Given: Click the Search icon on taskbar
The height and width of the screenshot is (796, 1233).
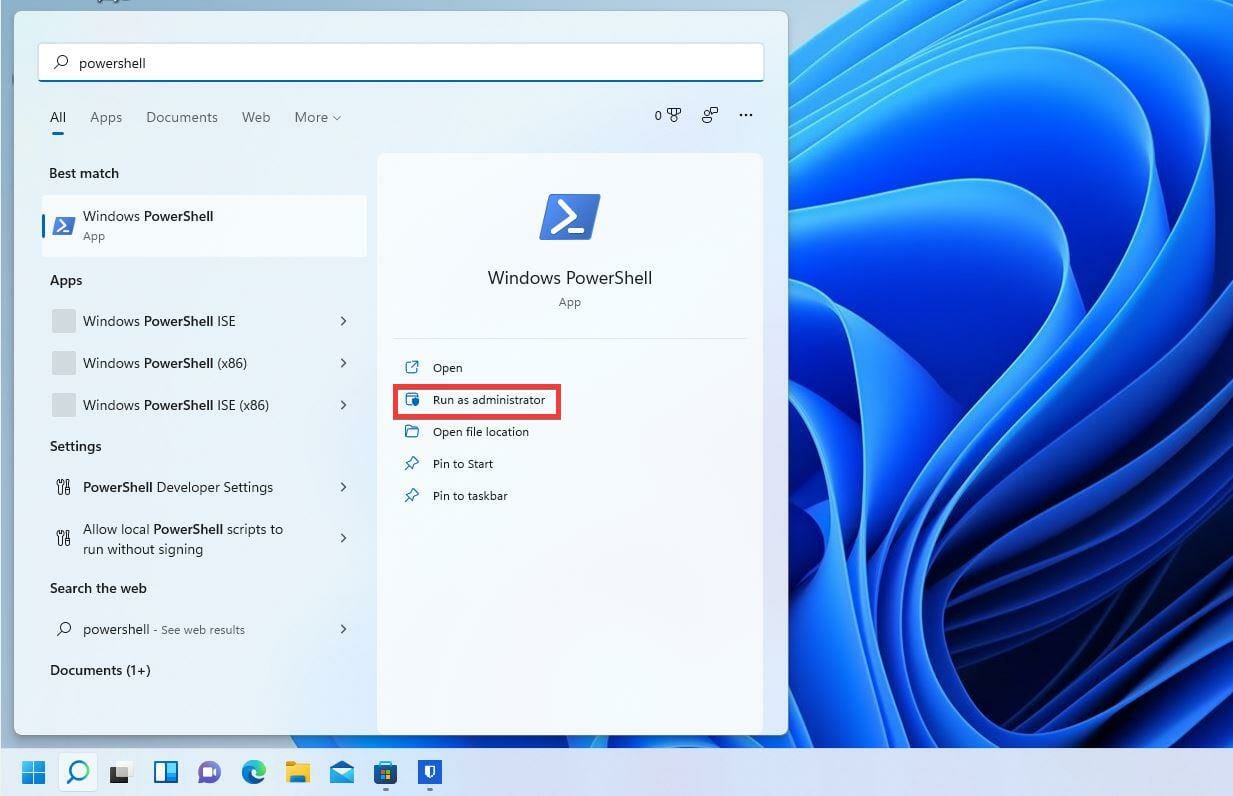Looking at the screenshot, I should click(77, 772).
